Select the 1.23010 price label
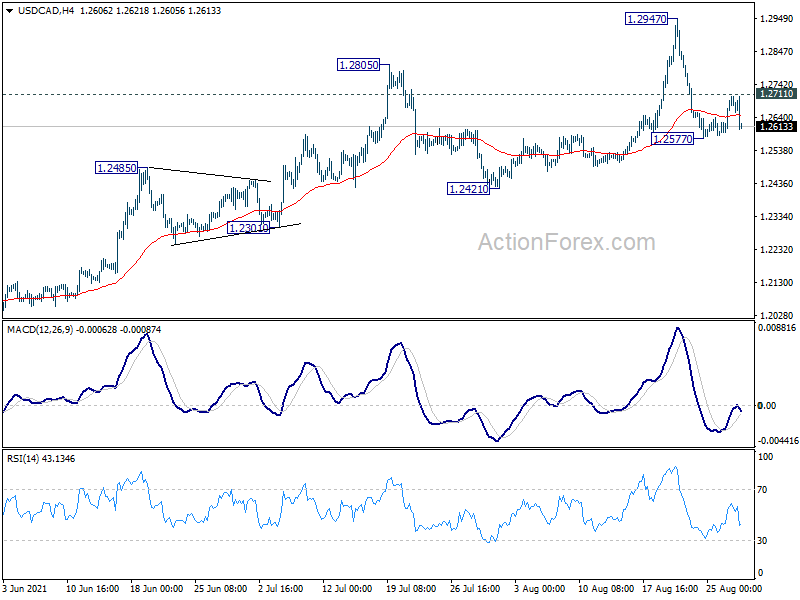 point(248,228)
